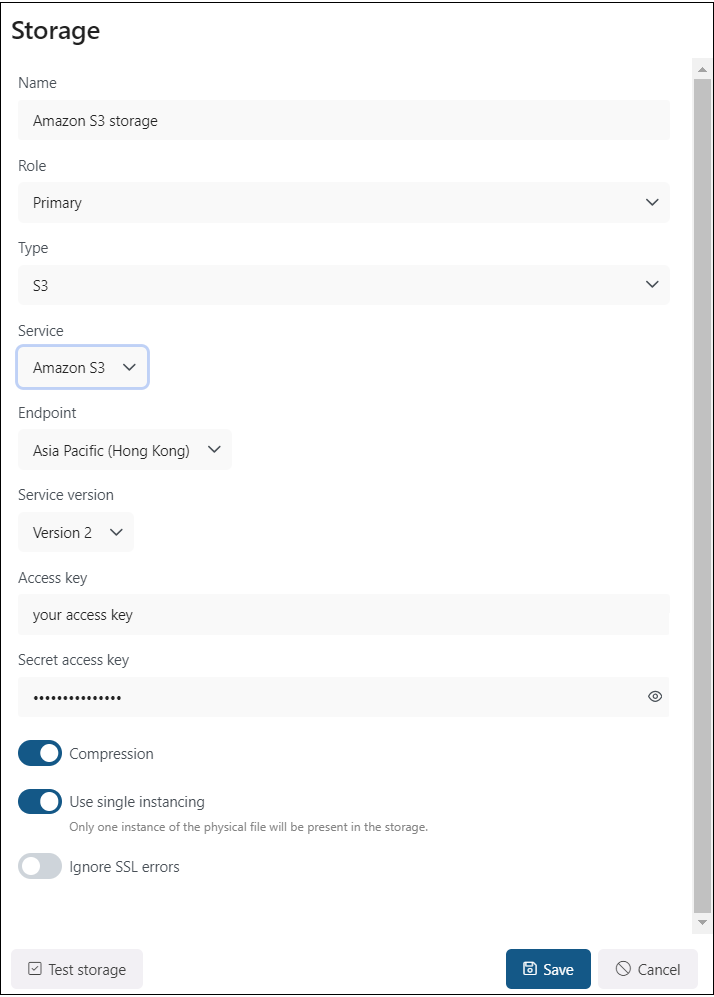Cancel the storage configuration
The image size is (714, 997).
[x=648, y=969]
